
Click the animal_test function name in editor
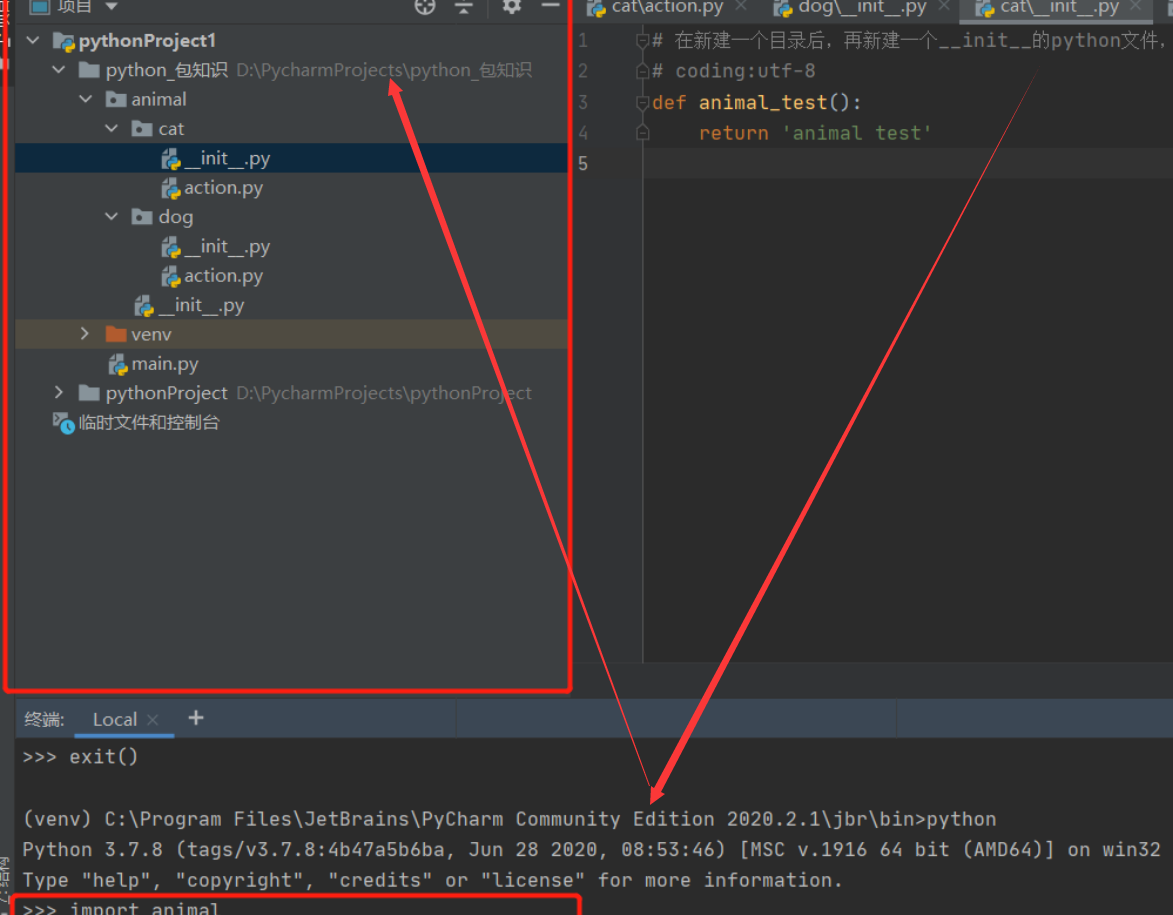(x=762, y=102)
